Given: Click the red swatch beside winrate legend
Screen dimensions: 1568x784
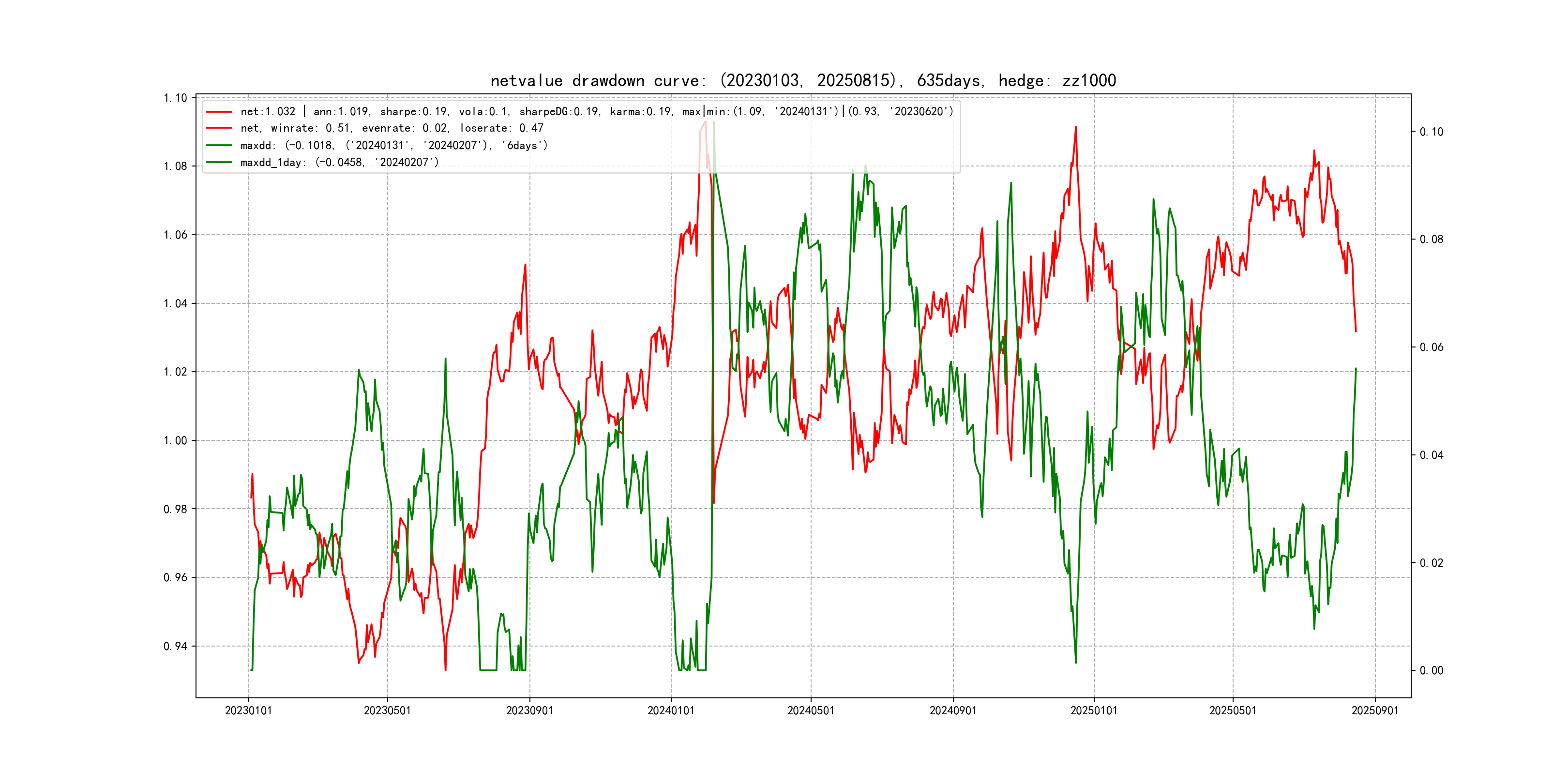Looking at the screenshot, I should 219,128.
